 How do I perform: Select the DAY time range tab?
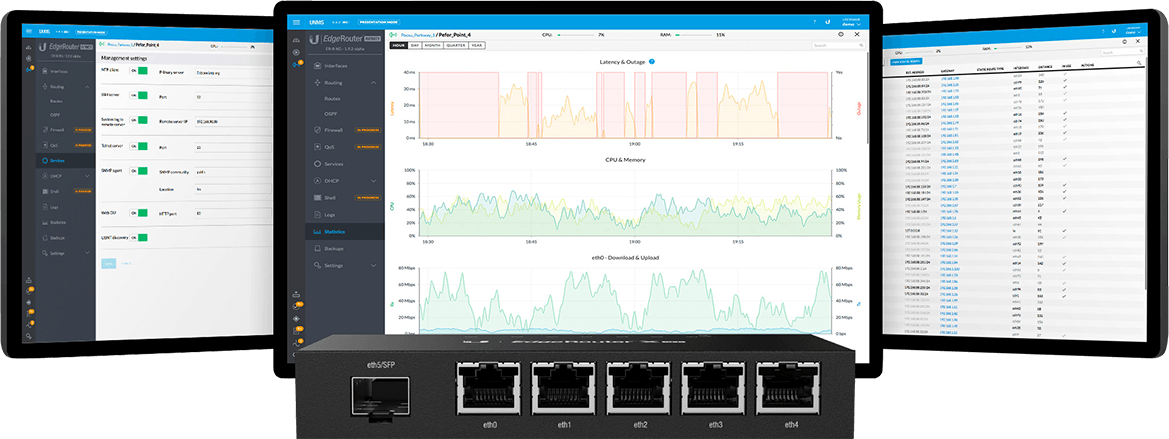(414, 45)
